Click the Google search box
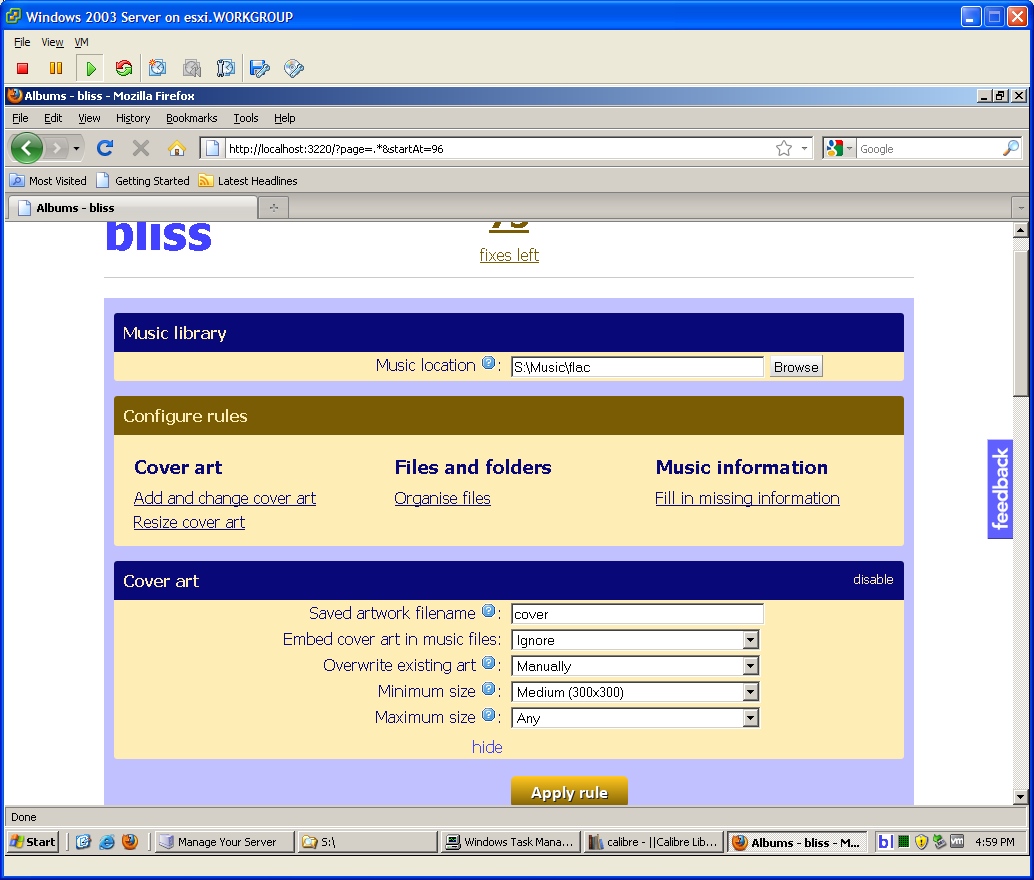 click(928, 148)
